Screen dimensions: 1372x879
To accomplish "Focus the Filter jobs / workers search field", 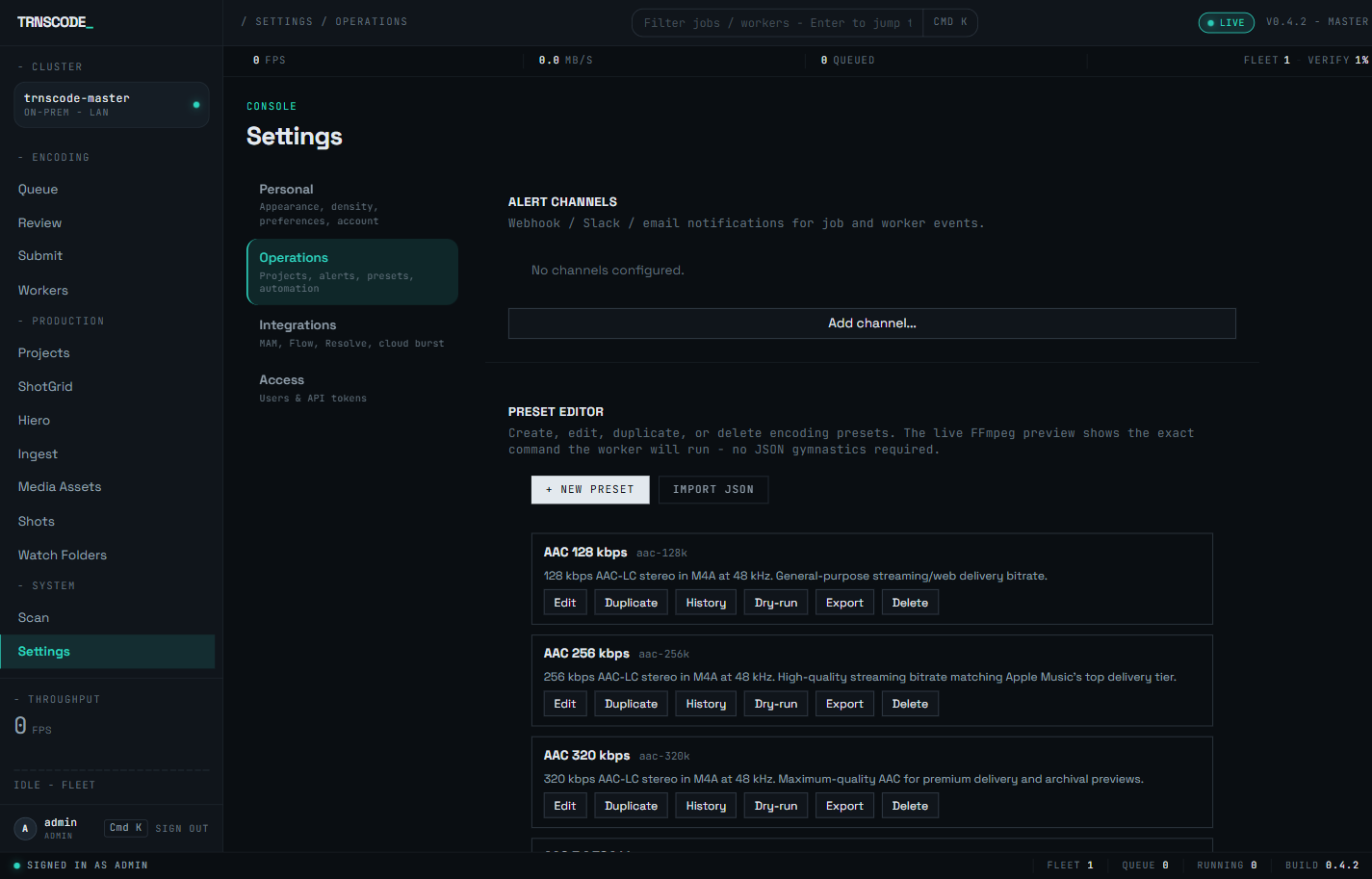I will [x=777, y=23].
